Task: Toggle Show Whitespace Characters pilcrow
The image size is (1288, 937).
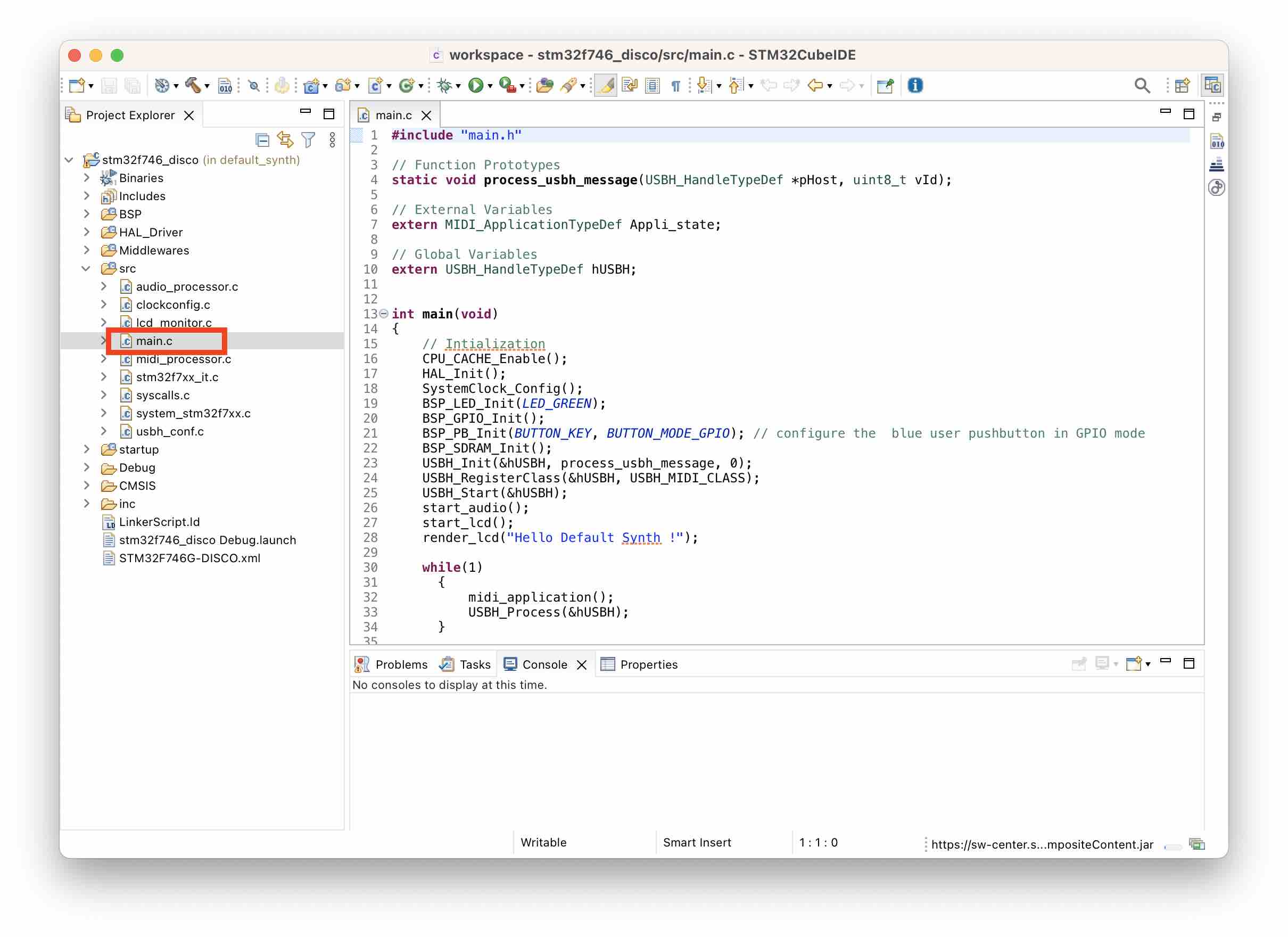Action: [675, 85]
